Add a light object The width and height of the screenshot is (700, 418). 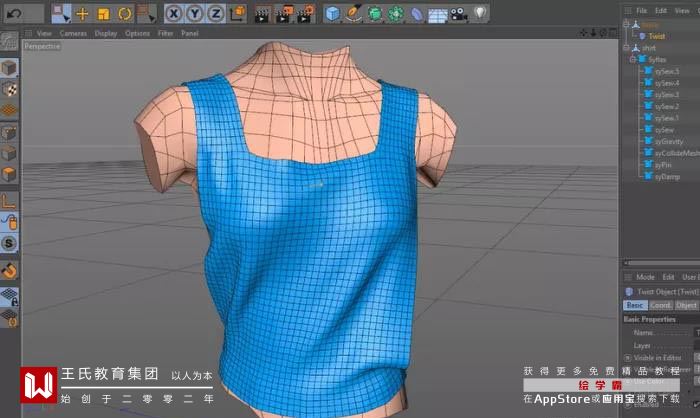click(x=480, y=13)
